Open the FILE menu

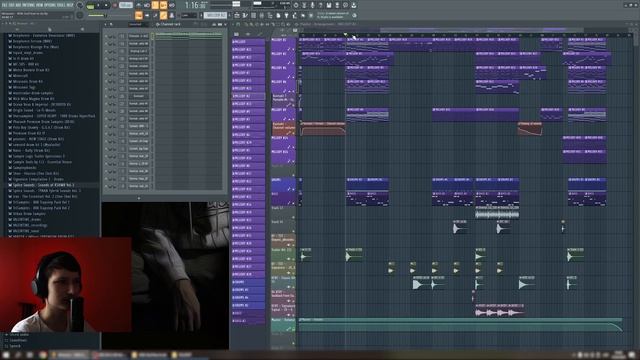point(5,5)
